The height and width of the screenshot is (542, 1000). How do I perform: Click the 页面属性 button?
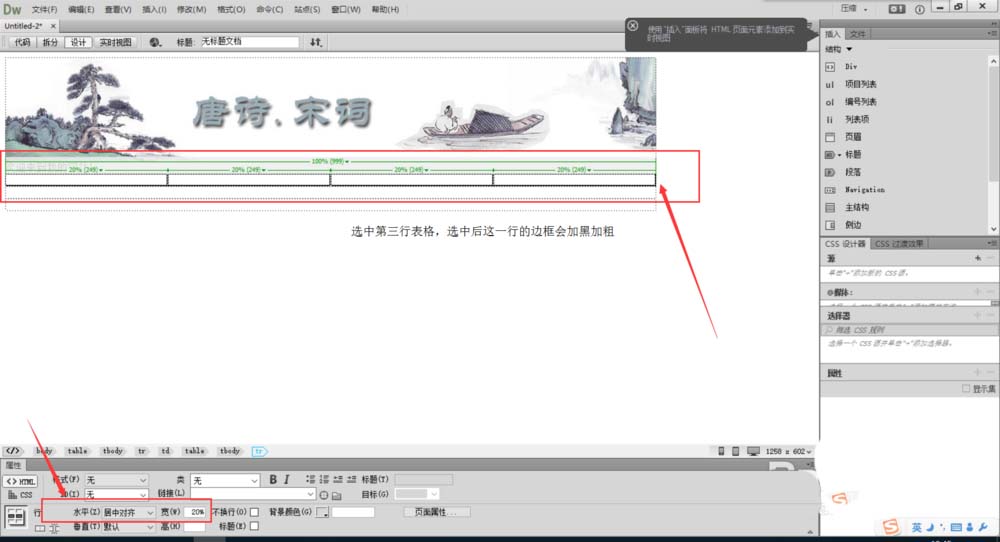[436, 512]
